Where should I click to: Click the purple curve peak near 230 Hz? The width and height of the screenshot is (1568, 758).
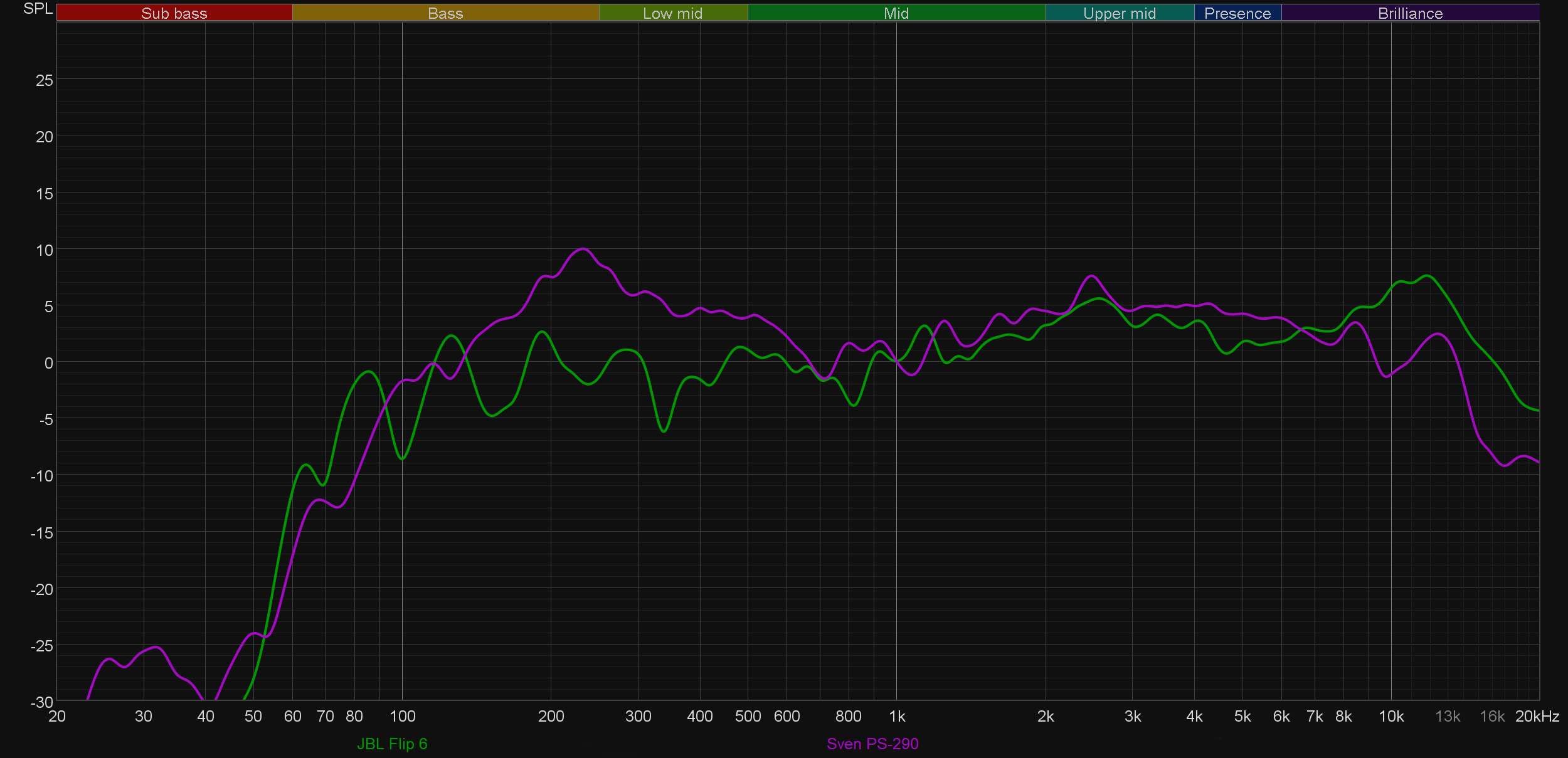click(583, 250)
